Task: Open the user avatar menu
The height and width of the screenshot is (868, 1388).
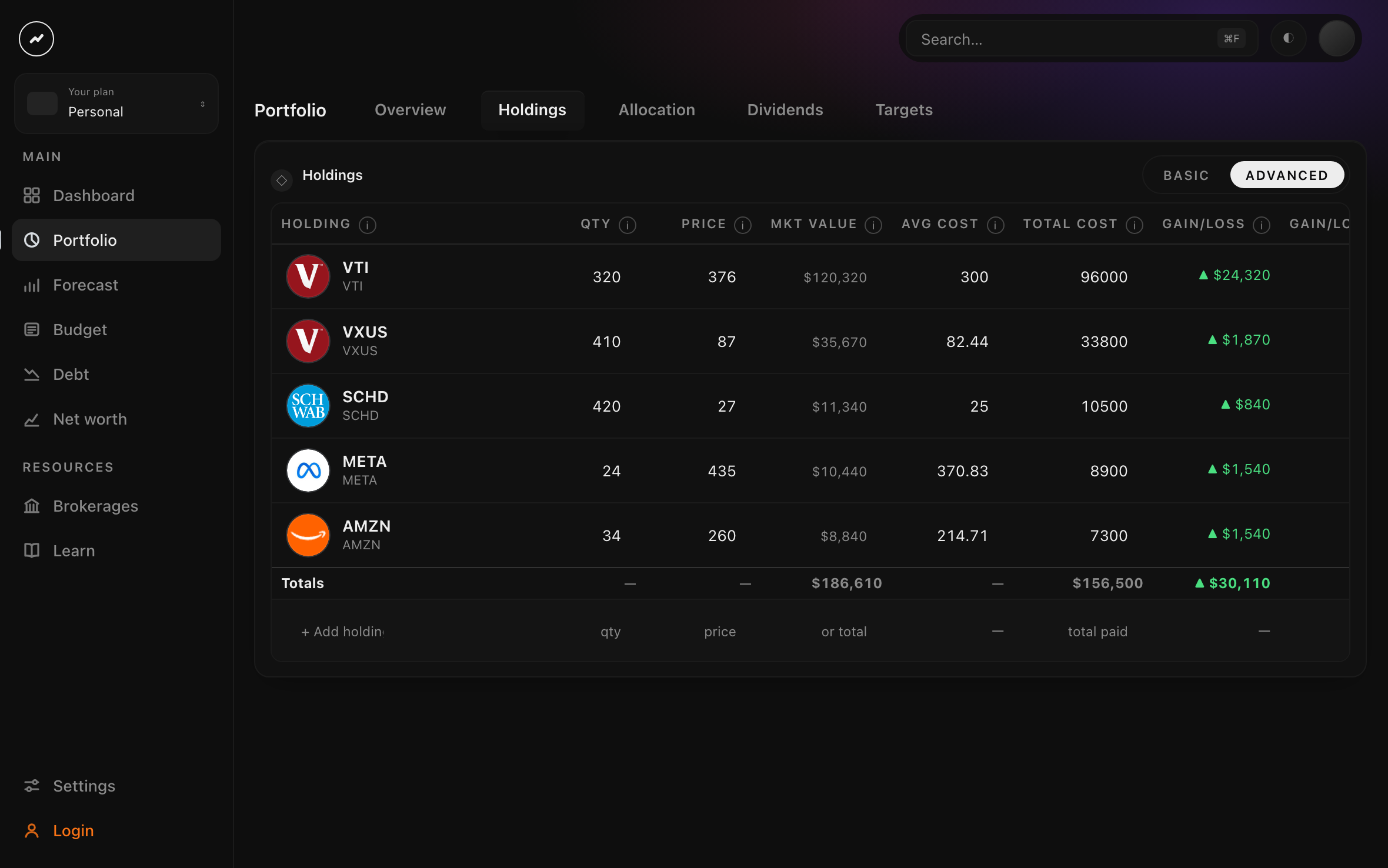Action: [x=1336, y=38]
